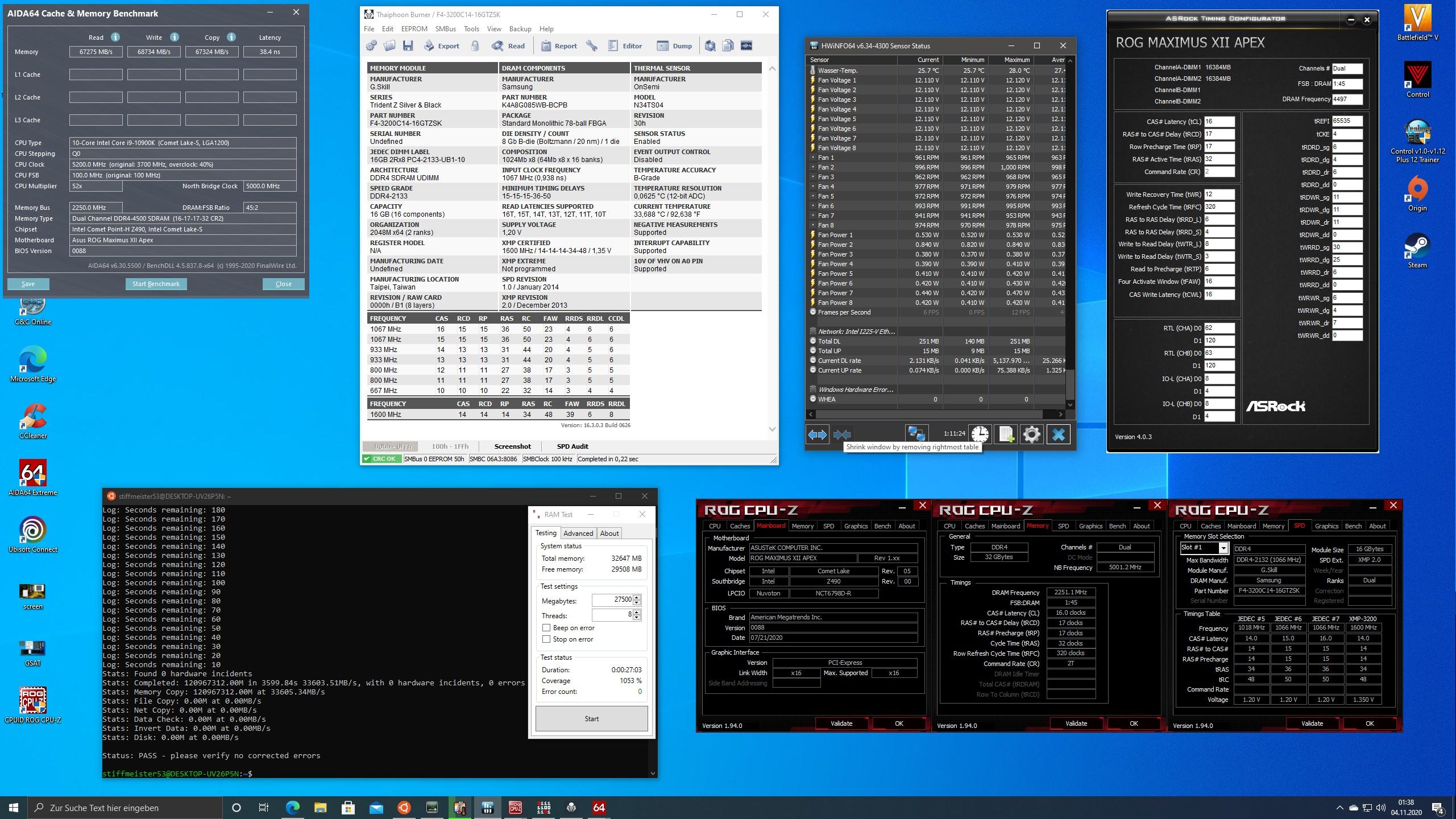1456x819 pixels.
Task: Open Ubuntu icon in Windows taskbar
Action: click(x=404, y=808)
